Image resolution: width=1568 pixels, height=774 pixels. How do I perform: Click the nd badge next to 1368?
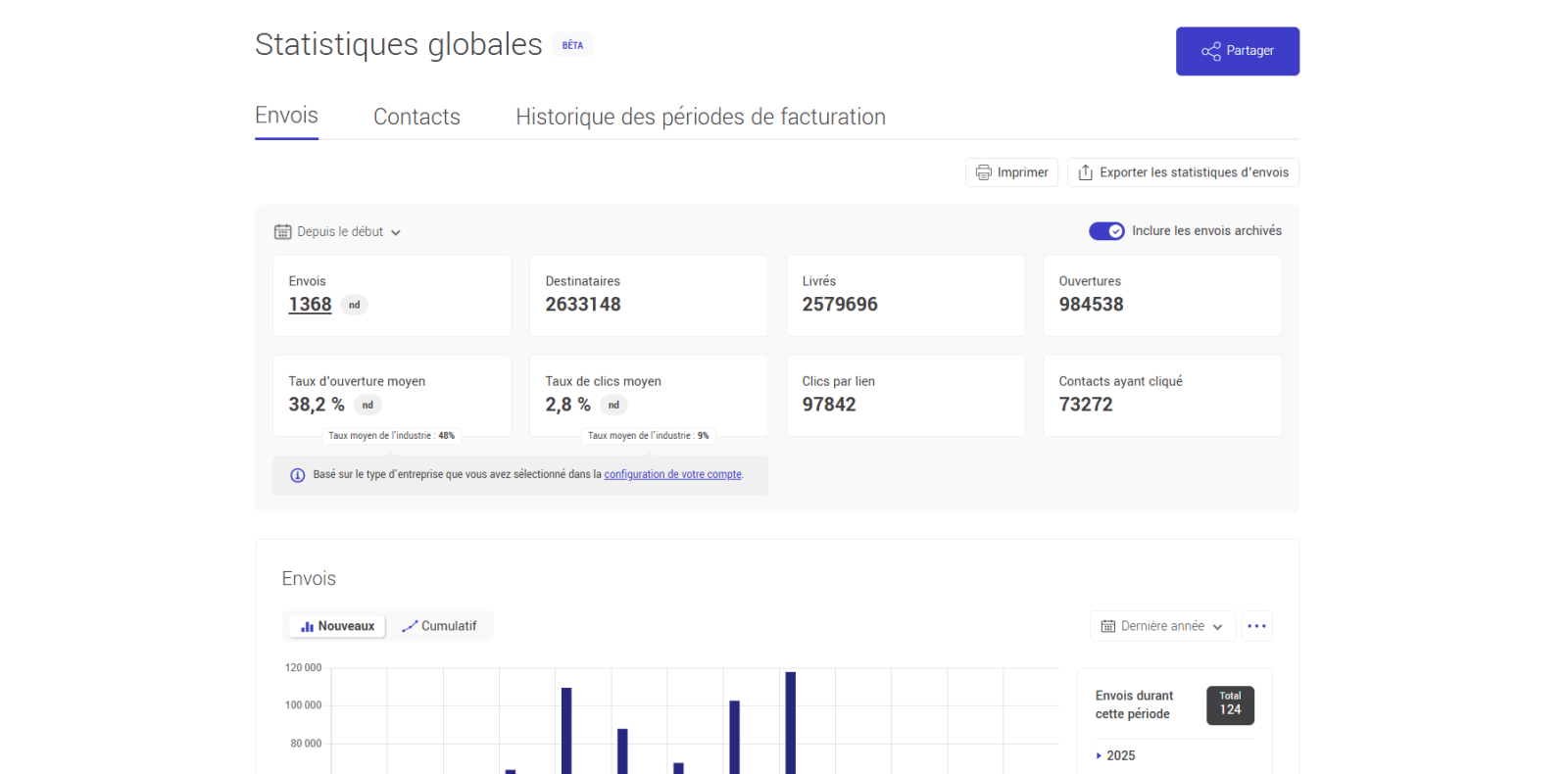click(x=355, y=305)
